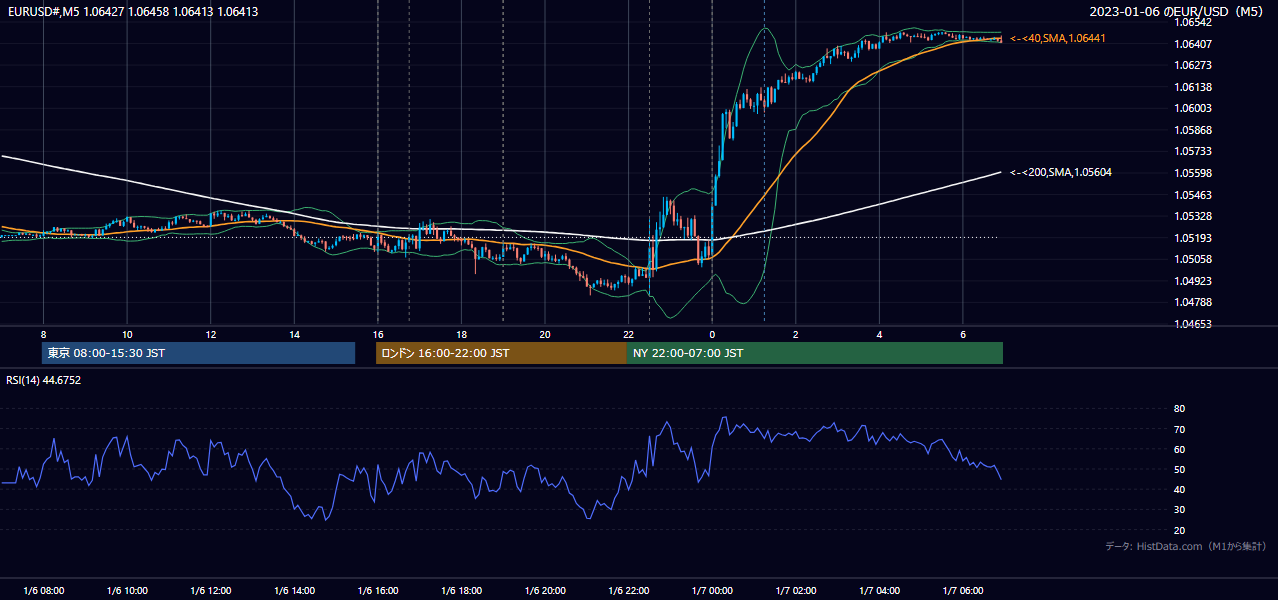Click the 1/6 20:00 time label
Screen dimensions: 1278x600
click(545, 591)
